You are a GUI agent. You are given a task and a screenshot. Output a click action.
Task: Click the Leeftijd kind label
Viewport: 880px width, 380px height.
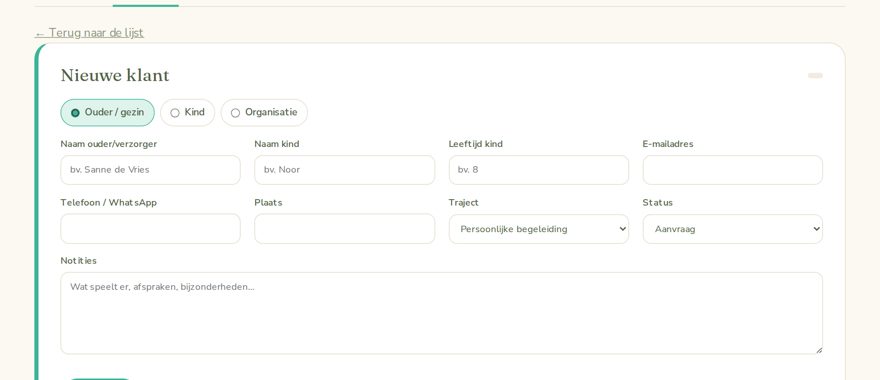476,144
